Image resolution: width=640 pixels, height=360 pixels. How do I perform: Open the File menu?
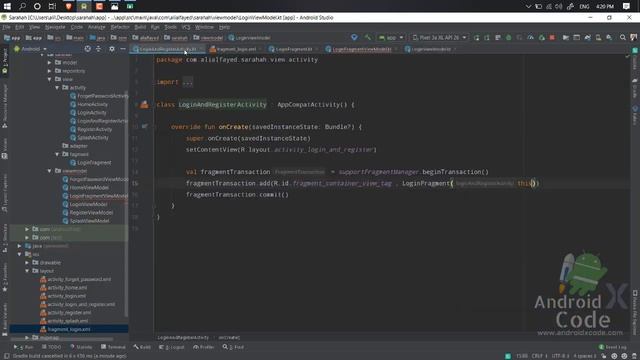click(6, 27)
